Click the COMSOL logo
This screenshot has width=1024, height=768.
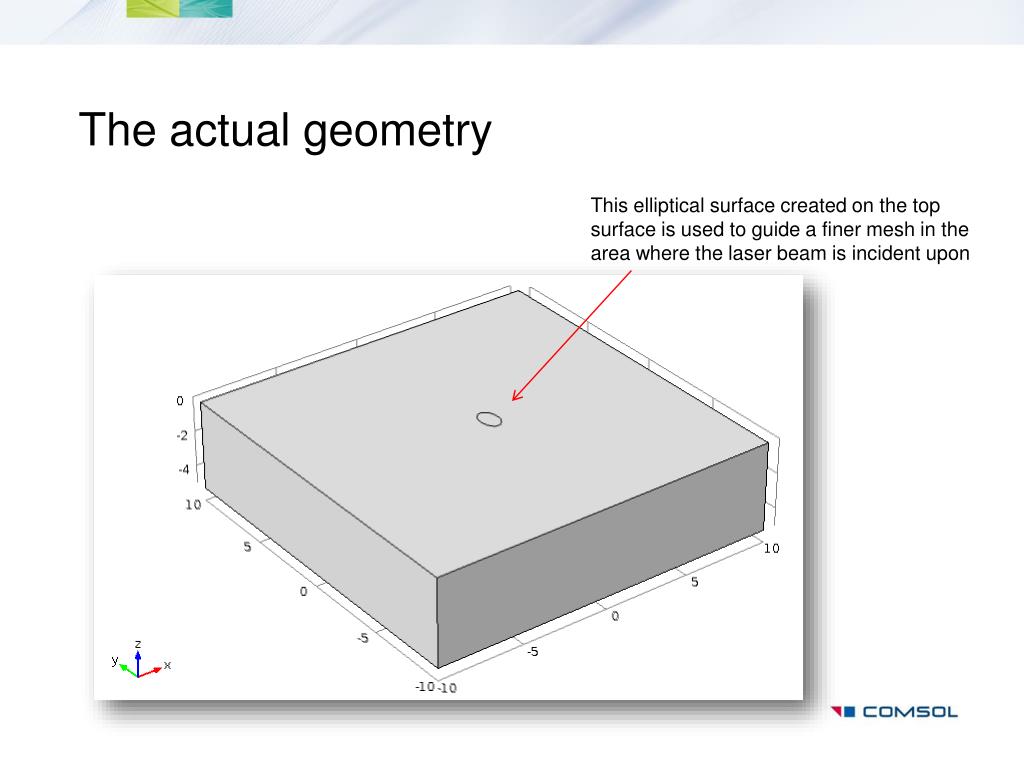[894, 712]
